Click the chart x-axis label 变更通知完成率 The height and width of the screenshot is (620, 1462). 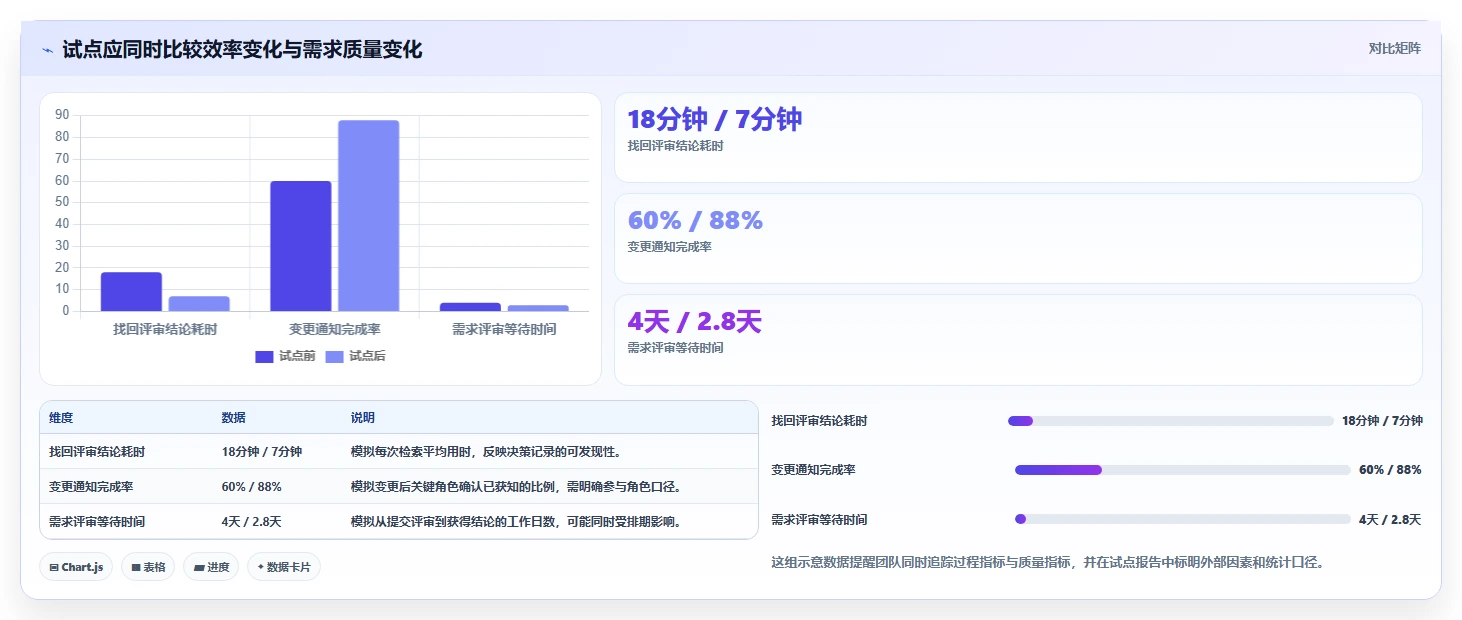tap(335, 329)
